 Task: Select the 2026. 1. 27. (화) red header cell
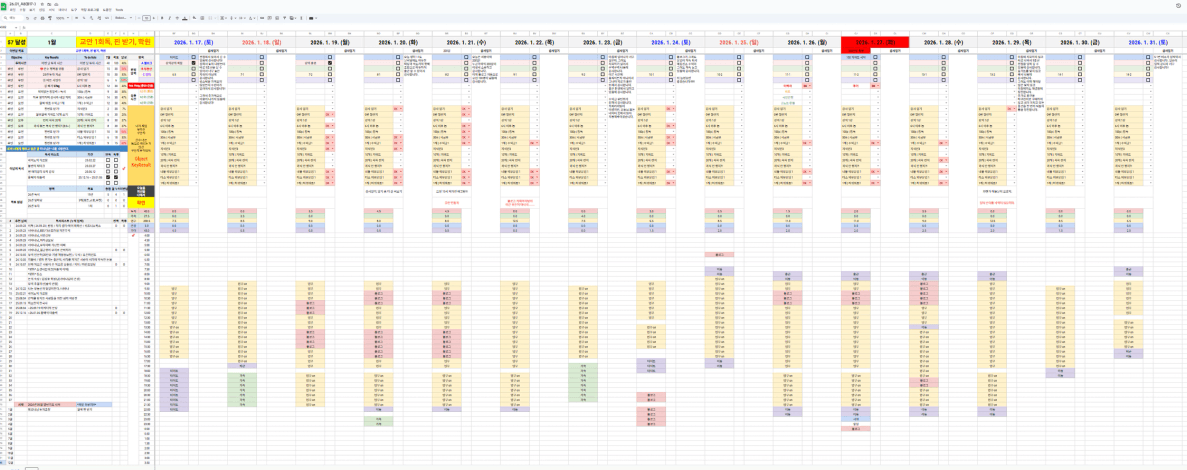(x=875, y=42)
